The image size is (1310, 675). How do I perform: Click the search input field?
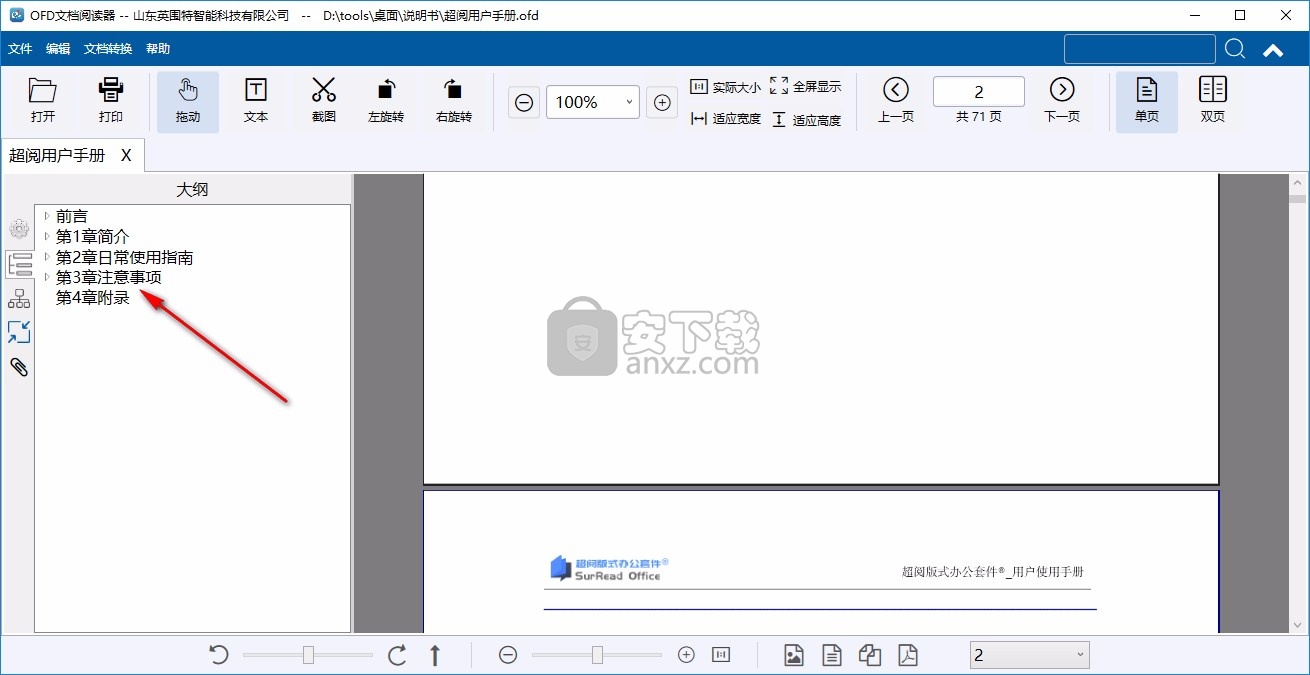1140,49
